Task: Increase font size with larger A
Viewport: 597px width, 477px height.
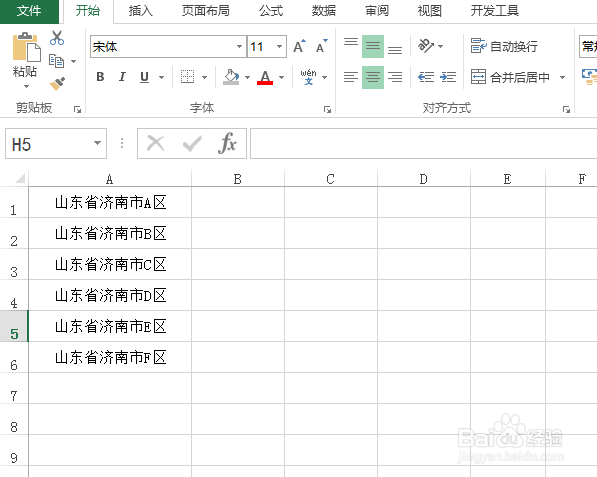Action: (299, 46)
